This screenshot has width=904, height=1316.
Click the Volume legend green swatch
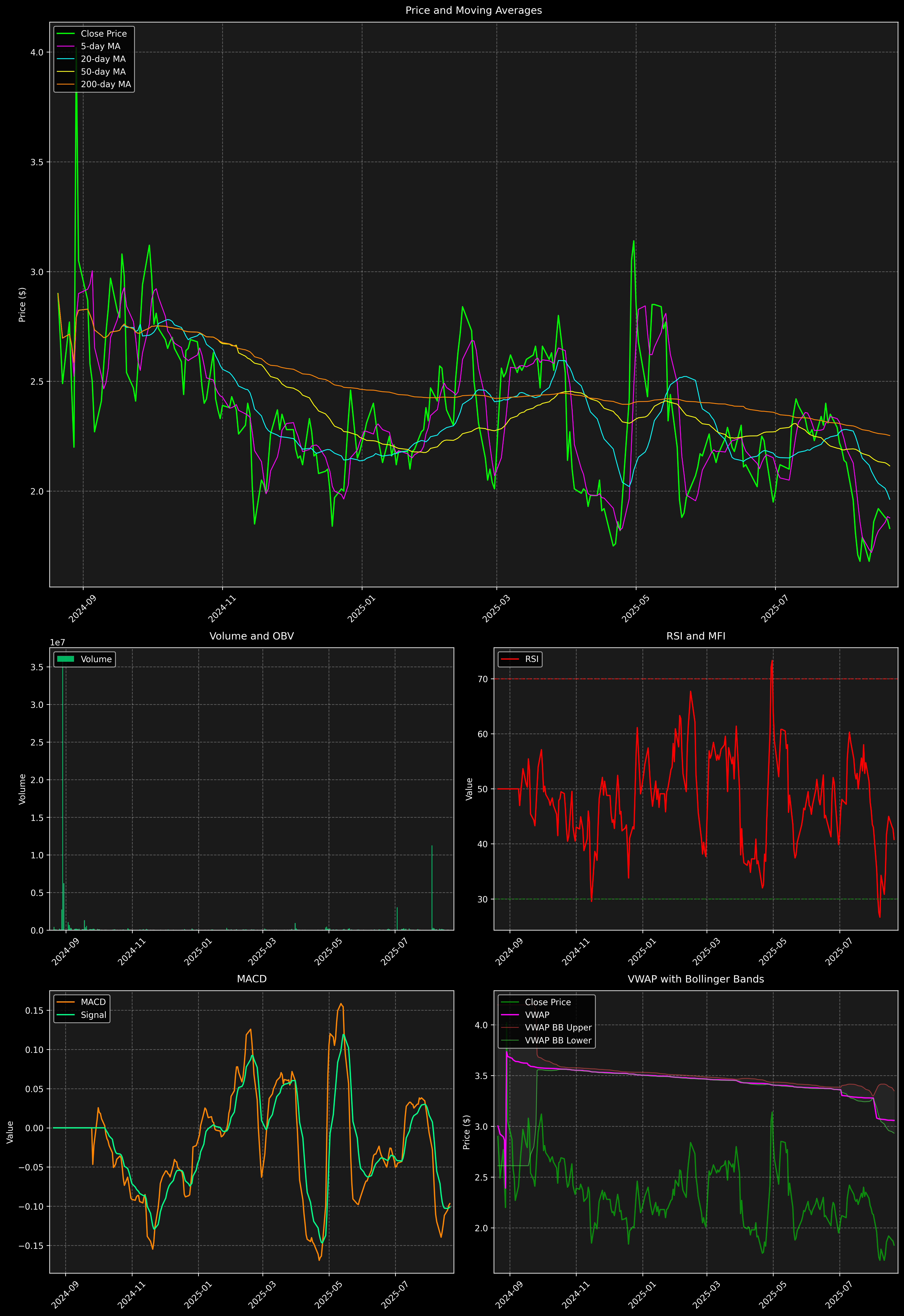coord(66,659)
